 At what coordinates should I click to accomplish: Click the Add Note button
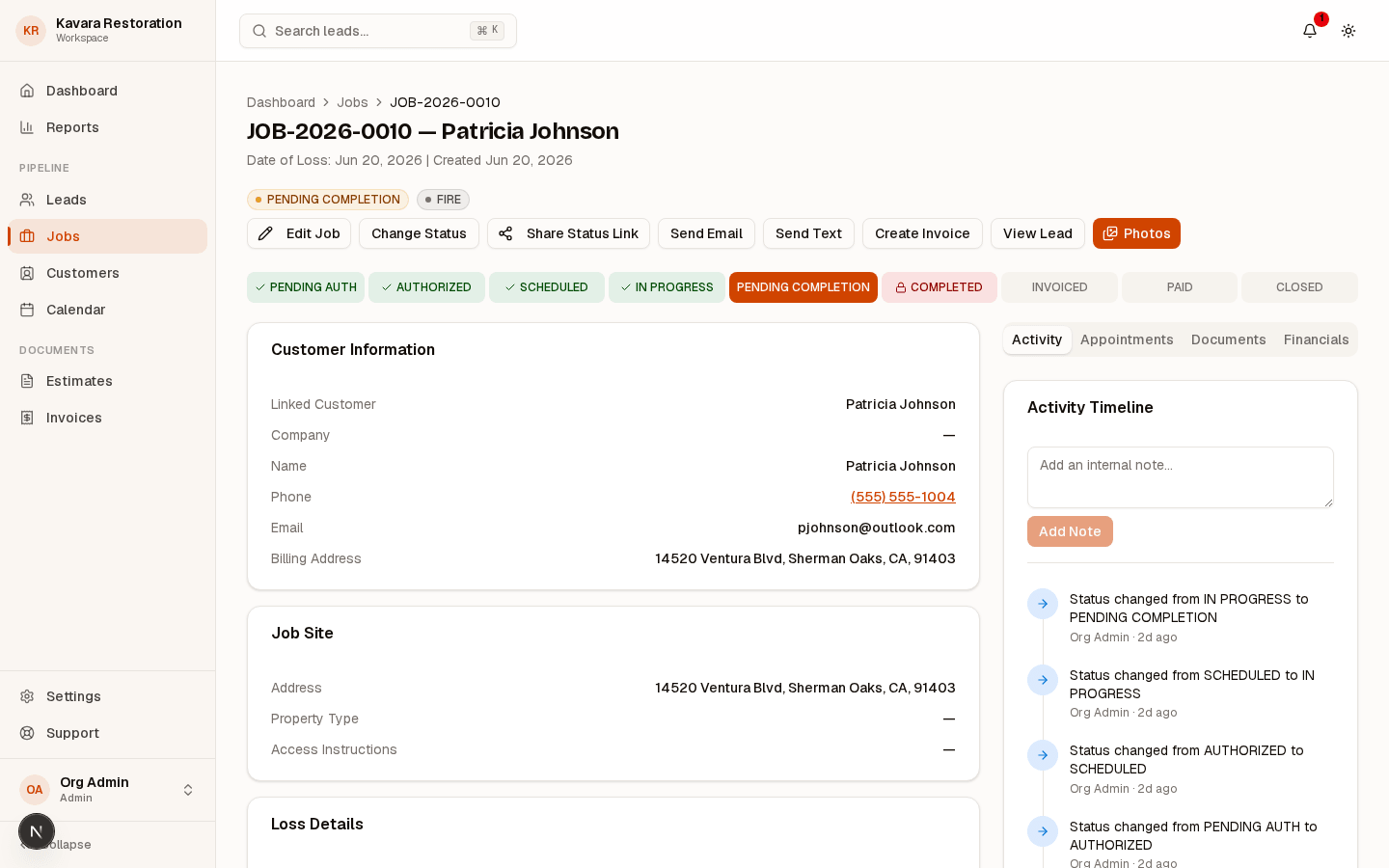point(1070,531)
